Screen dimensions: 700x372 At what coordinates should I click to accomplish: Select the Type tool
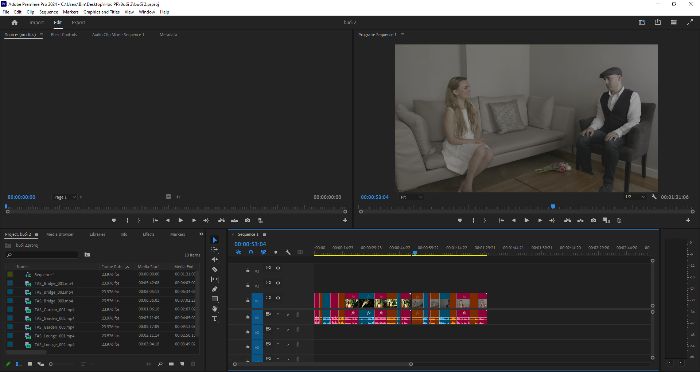(x=215, y=318)
